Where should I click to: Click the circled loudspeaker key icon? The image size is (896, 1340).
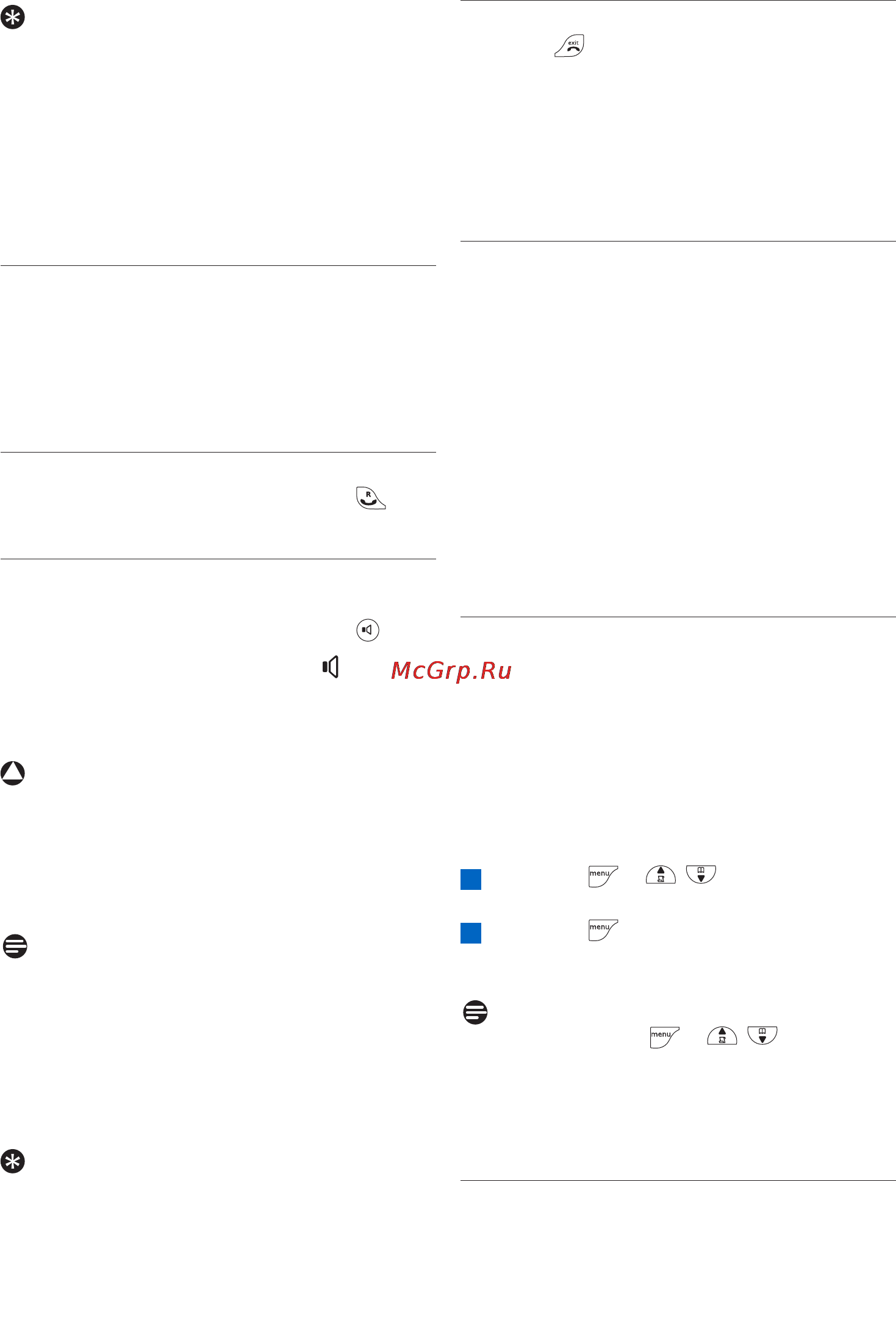[x=368, y=630]
